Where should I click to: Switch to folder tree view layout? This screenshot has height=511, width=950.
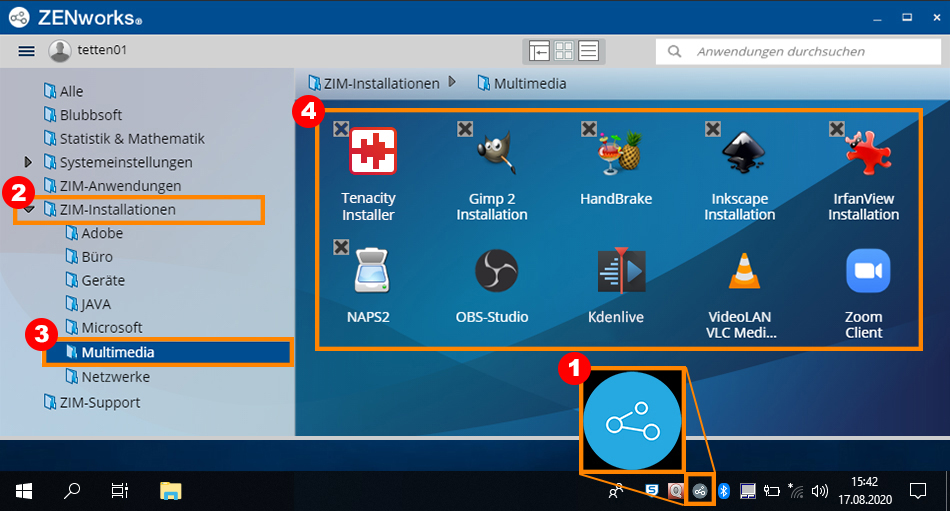pyautogui.click(x=539, y=51)
